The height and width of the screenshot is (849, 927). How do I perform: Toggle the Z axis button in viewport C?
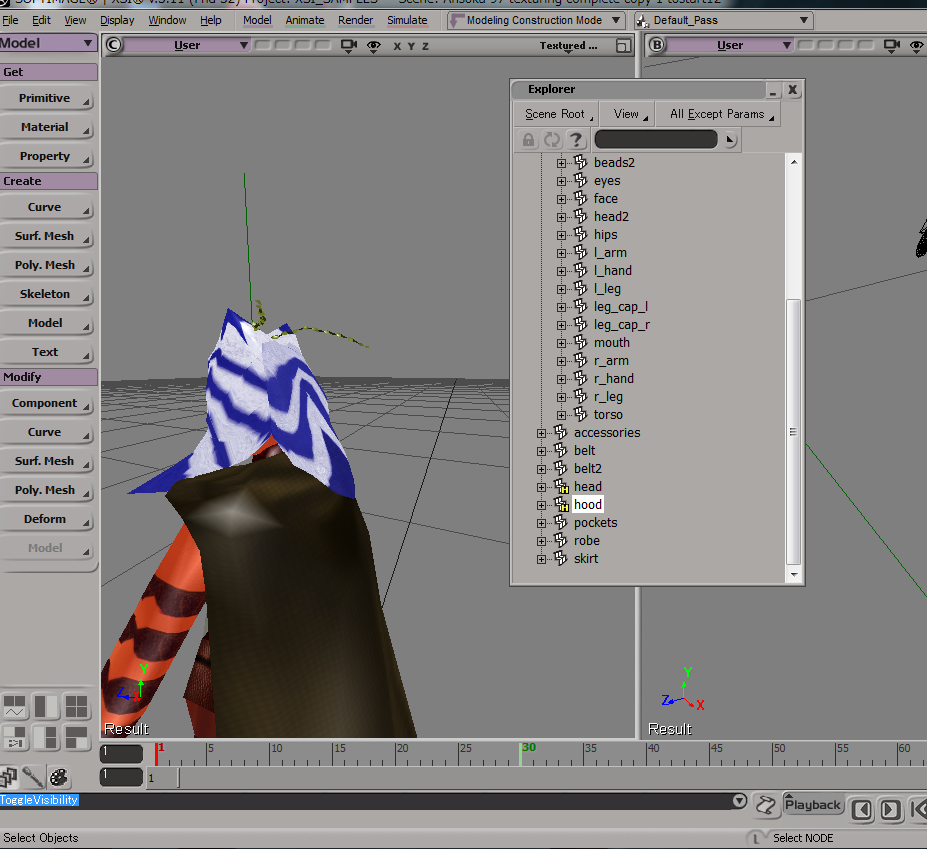425,46
